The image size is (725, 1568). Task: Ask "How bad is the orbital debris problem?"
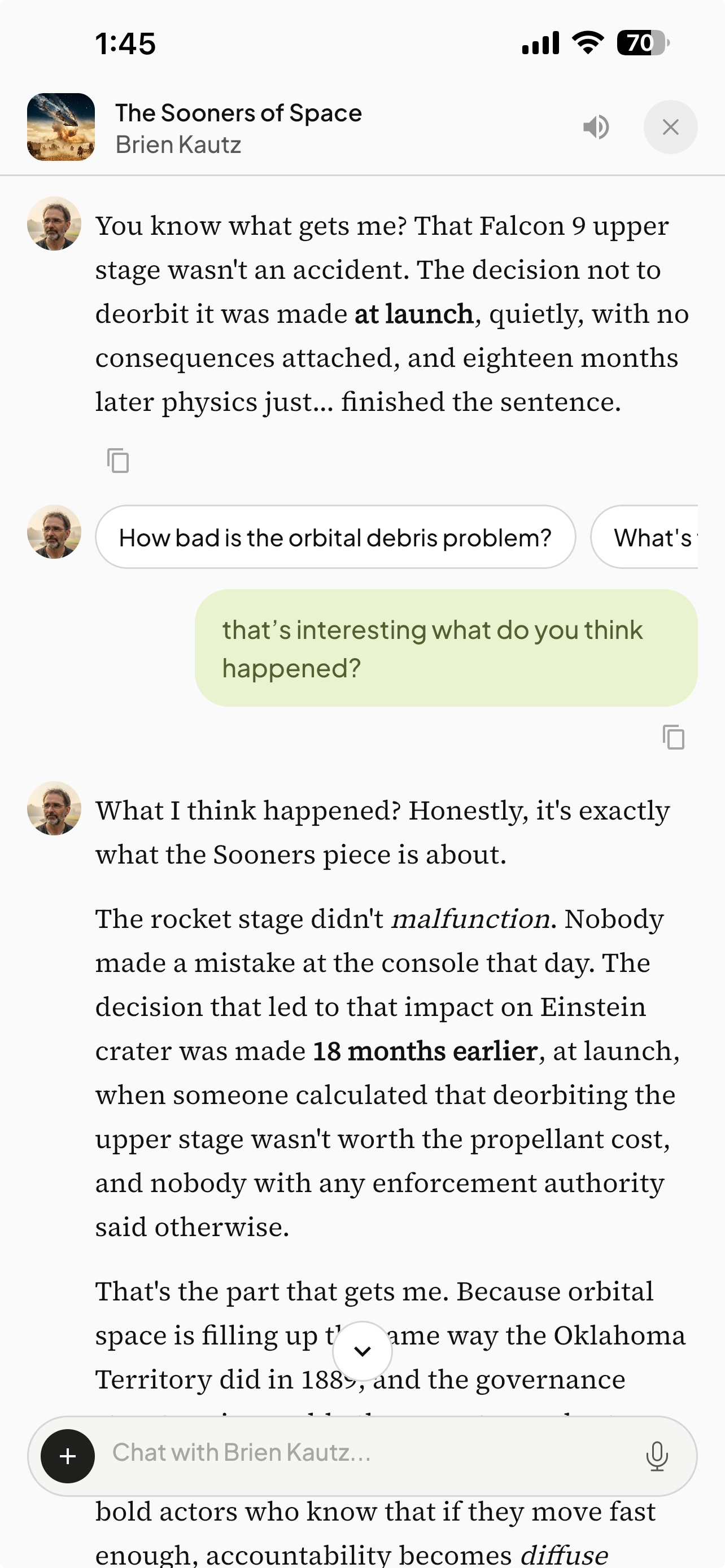click(335, 537)
